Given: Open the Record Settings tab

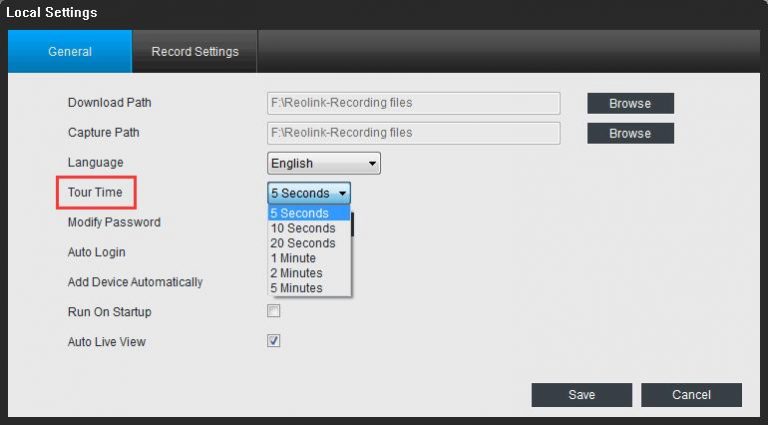Looking at the screenshot, I should [195, 51].
